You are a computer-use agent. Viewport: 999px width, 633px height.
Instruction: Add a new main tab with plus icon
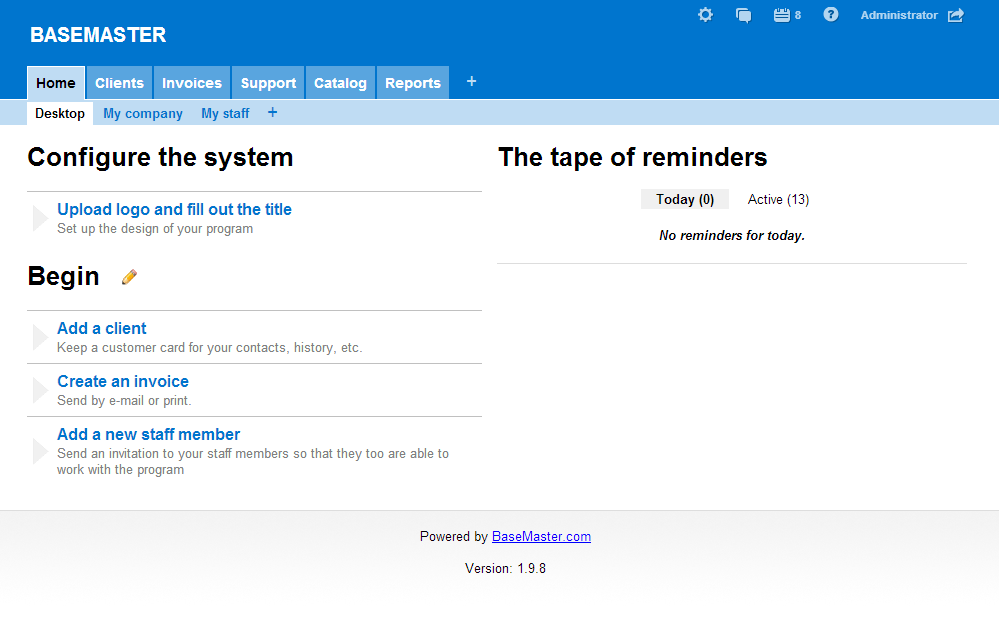point(471,82)
